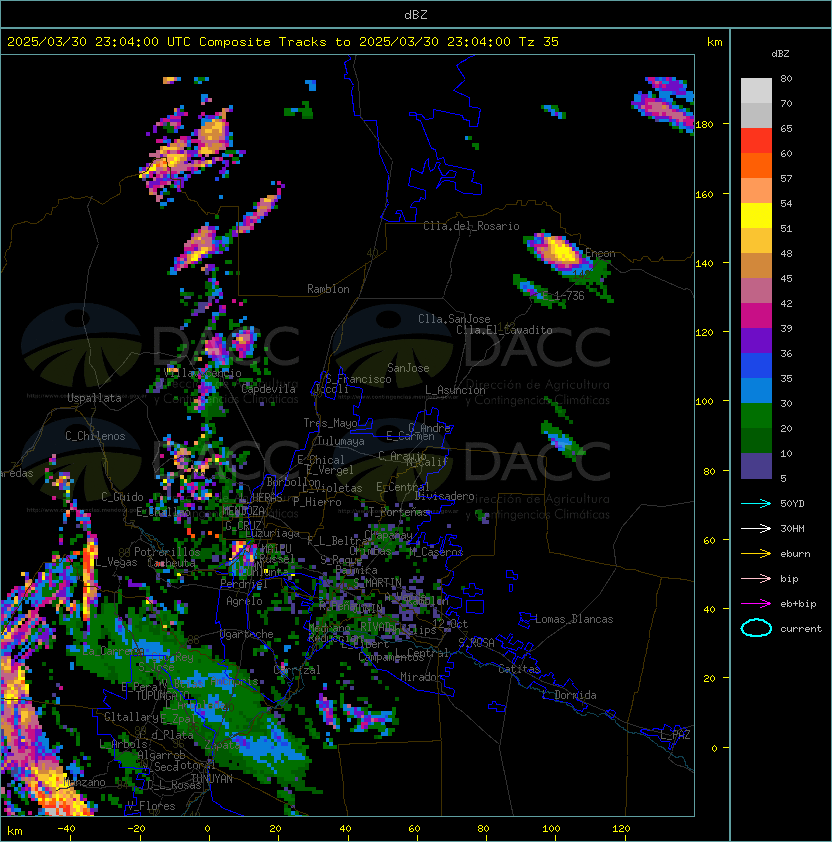Click the '50YD' legend label text
This screenshot has height=842, width=832.
pyautogui.click(x=792, y=504)
